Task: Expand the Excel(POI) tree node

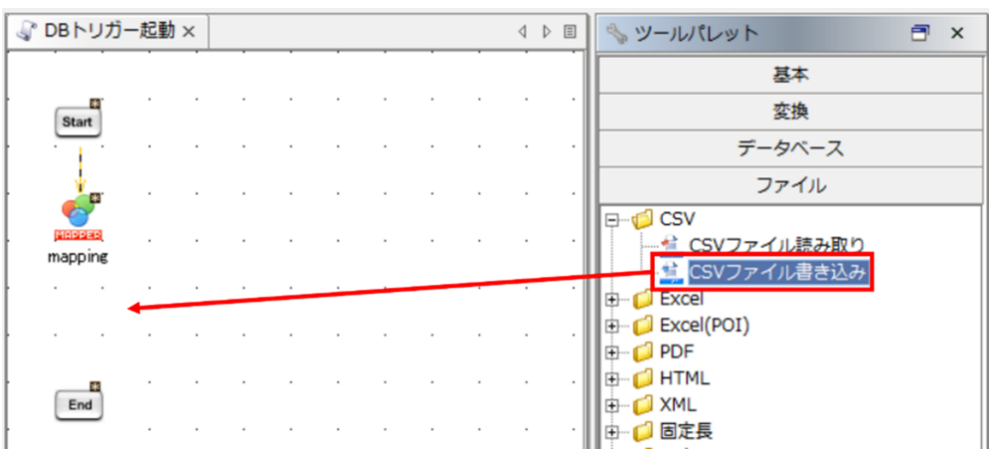Action: click(612, 326)
